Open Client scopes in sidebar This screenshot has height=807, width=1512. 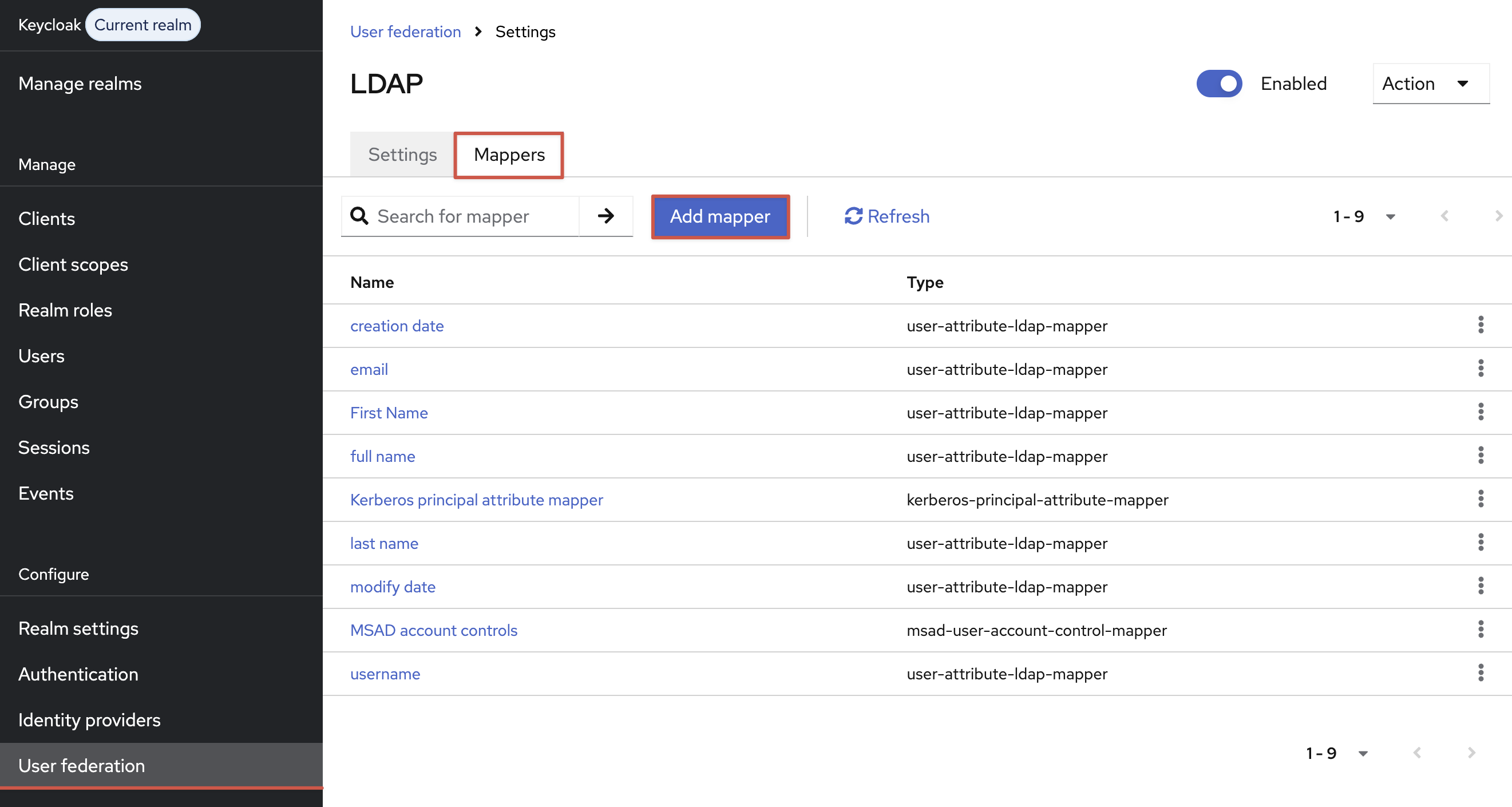click(x=73, y=264)
